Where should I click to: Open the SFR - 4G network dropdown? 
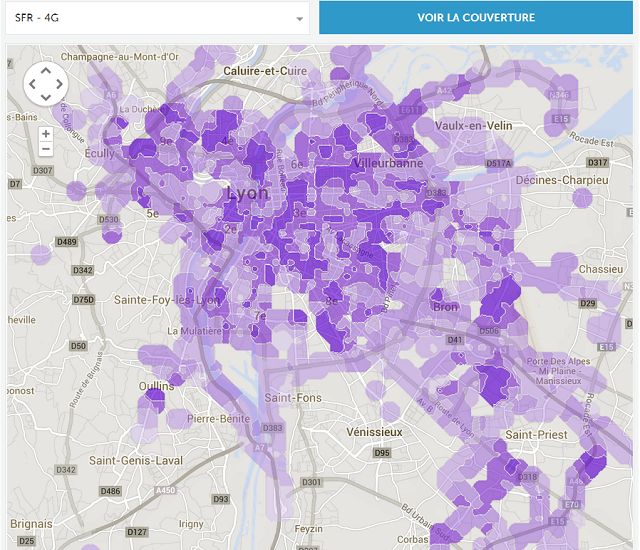(155, 18)
